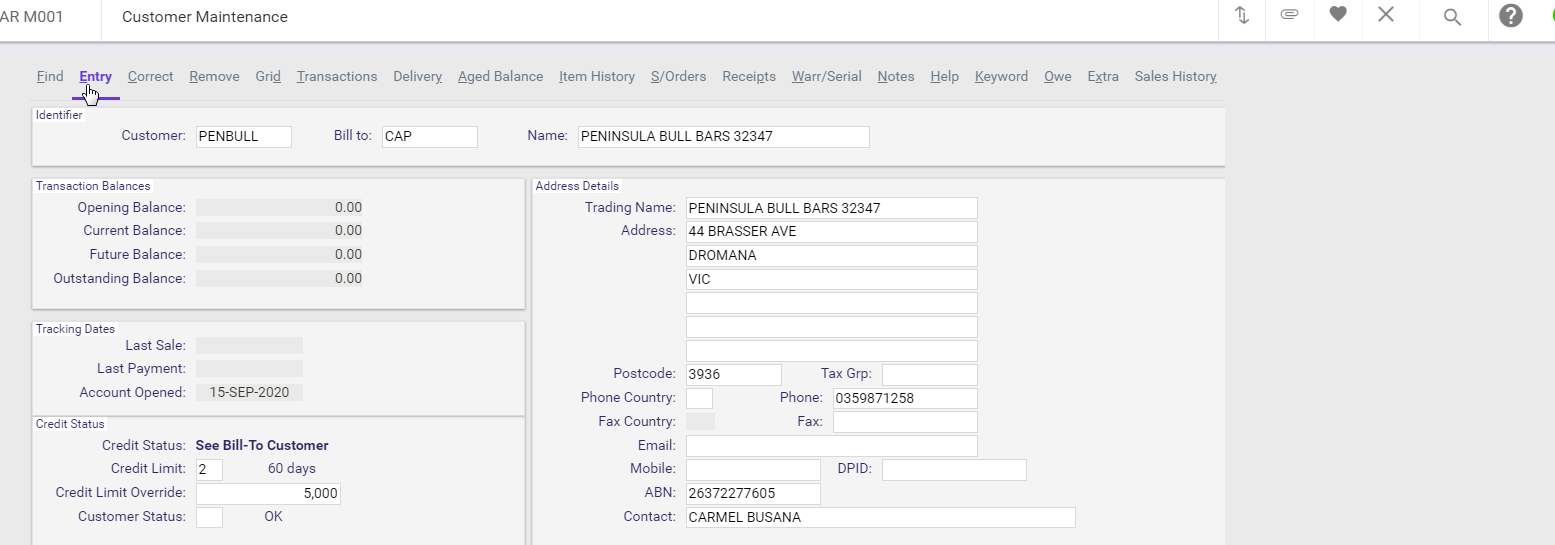Open Item History menu option
1555x545 pixels.
(597, 76)
